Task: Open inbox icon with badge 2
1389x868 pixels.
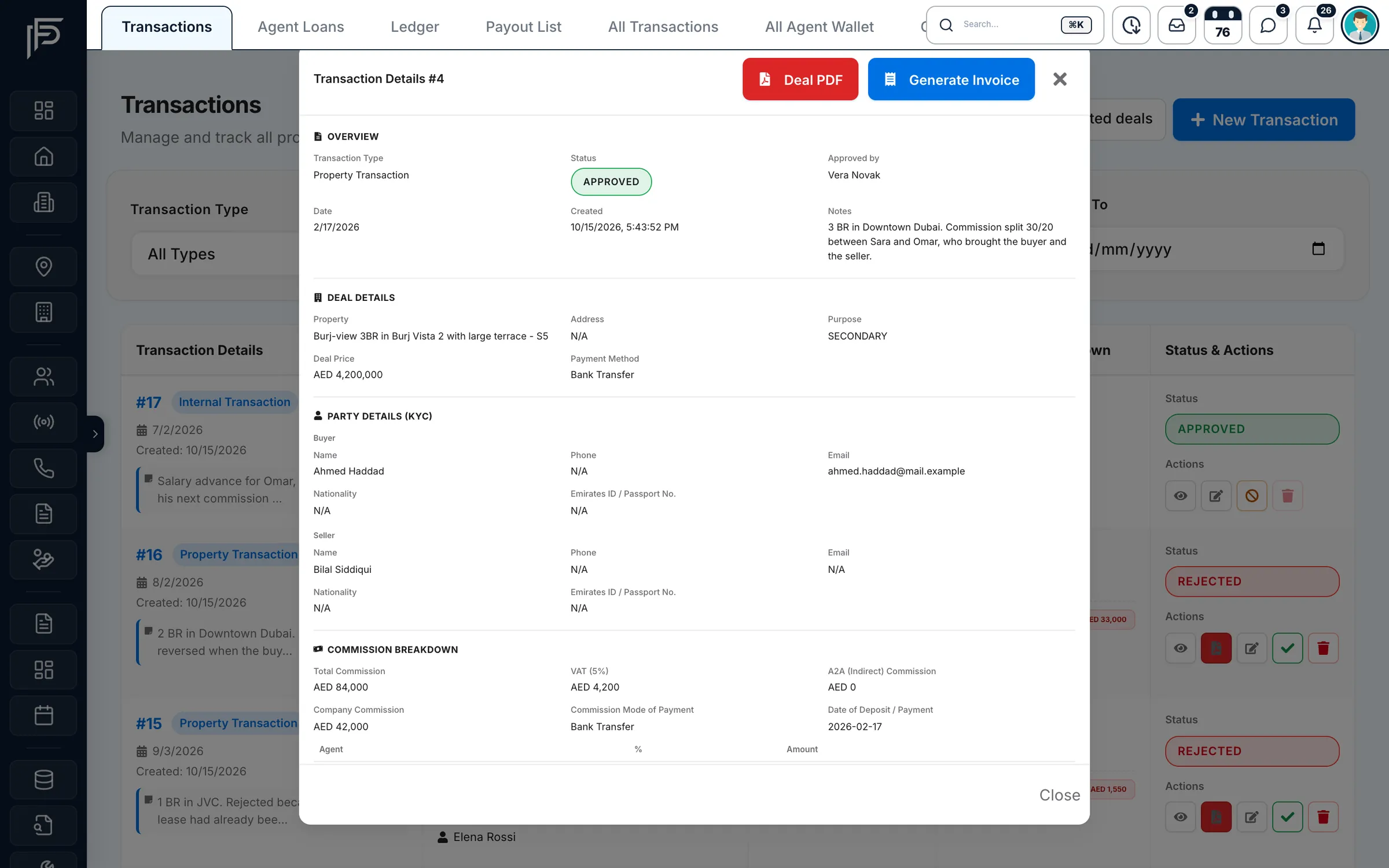Action: click(1177, 25)
